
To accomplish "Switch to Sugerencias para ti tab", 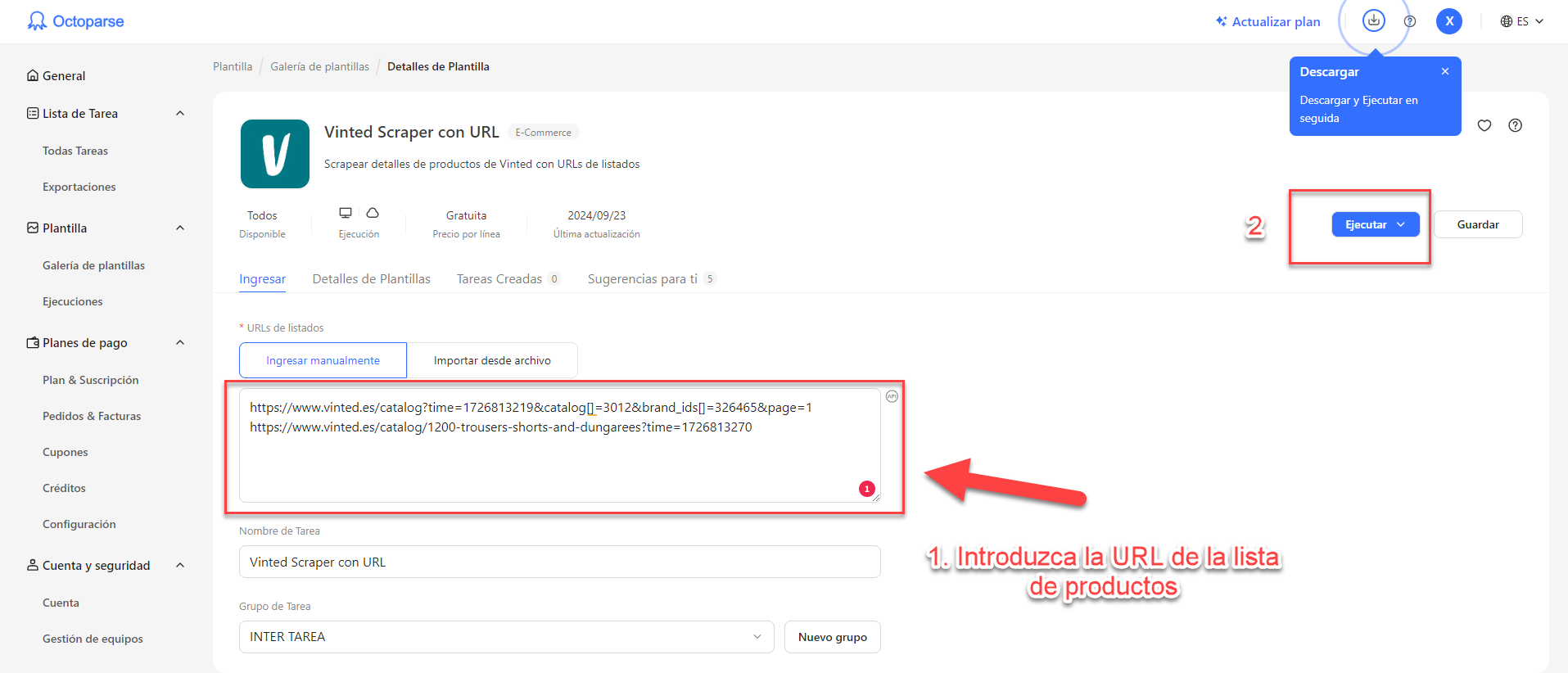I will click(x=652, y=279).
